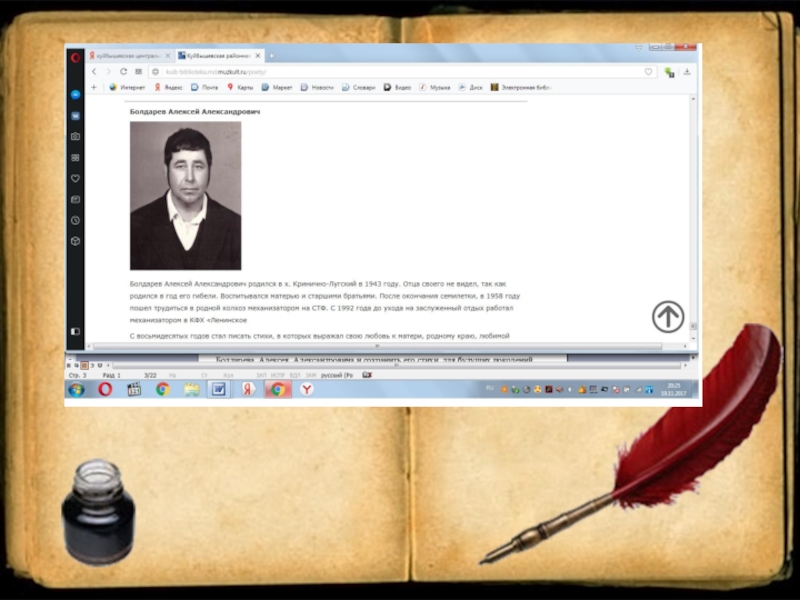Open extensions cube icon in sidebar
Screen dimensions: 800x600
76,241
